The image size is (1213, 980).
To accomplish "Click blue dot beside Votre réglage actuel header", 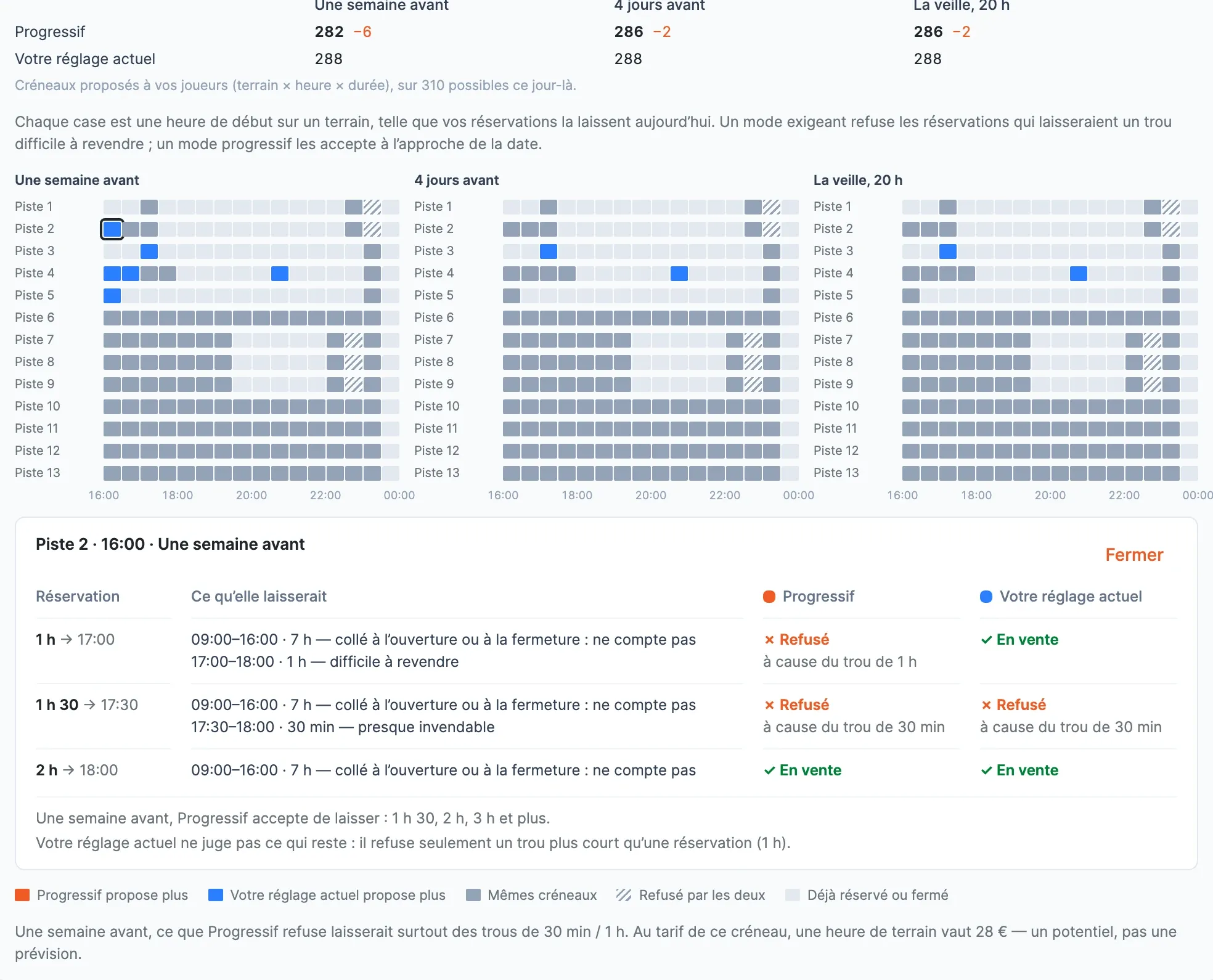I will coord(986,597).
